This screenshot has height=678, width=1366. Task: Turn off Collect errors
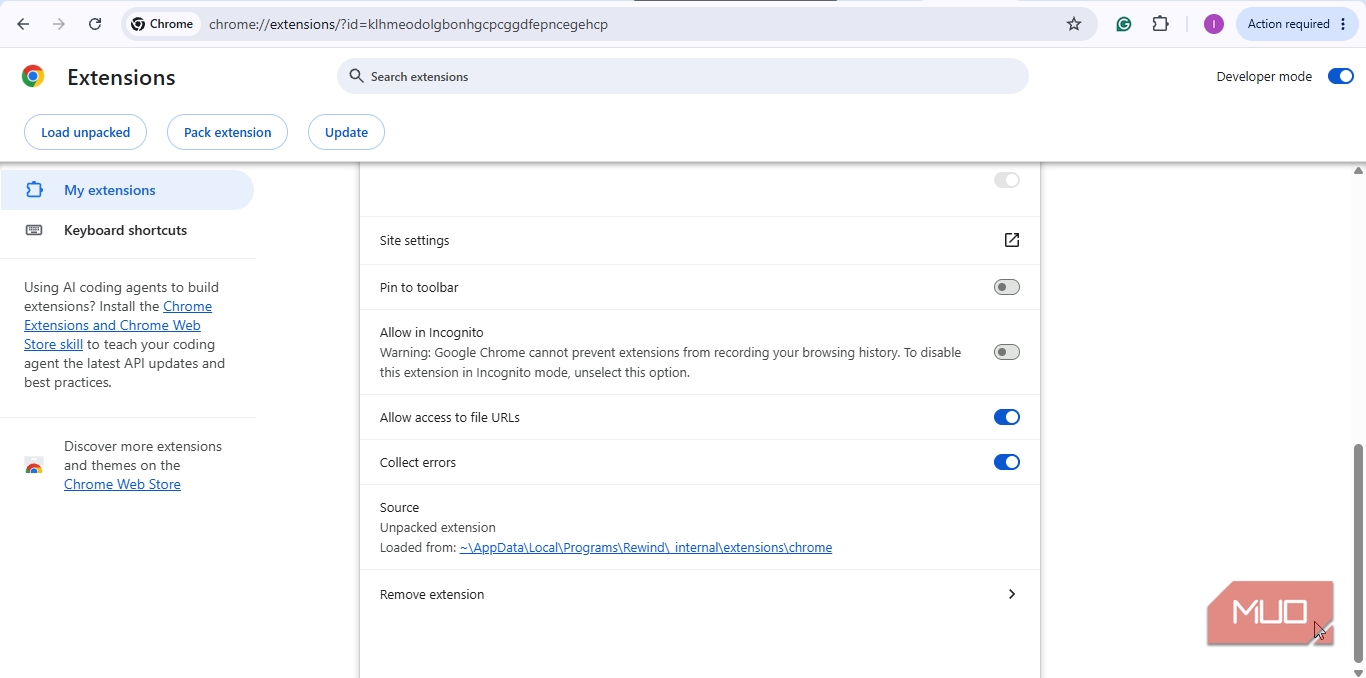[1007, 462]
